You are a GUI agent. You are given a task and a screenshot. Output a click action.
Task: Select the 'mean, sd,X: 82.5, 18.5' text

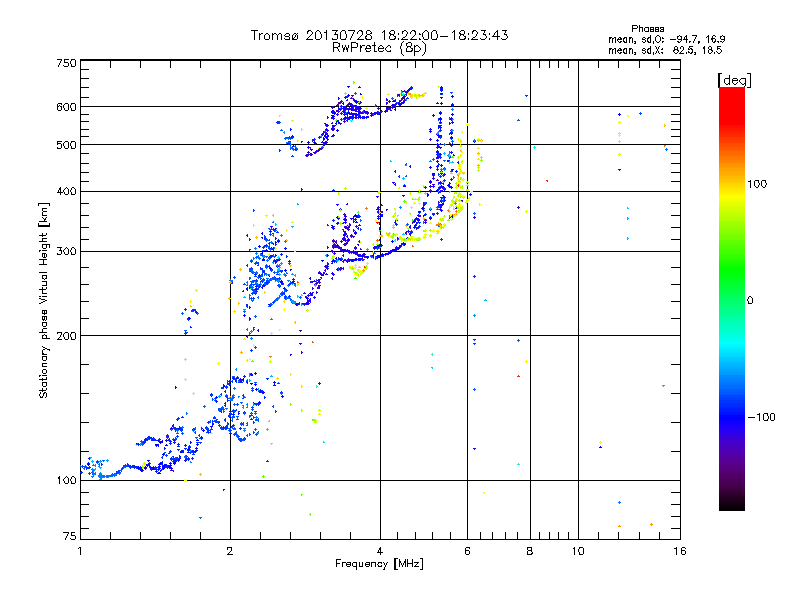click(x=665, y=50)
